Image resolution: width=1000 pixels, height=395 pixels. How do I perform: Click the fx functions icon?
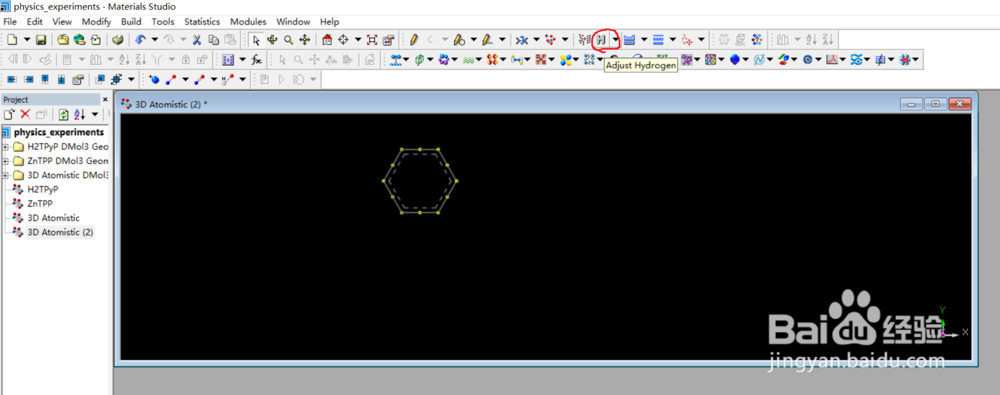pyautogui.click(x=256, y=60)
